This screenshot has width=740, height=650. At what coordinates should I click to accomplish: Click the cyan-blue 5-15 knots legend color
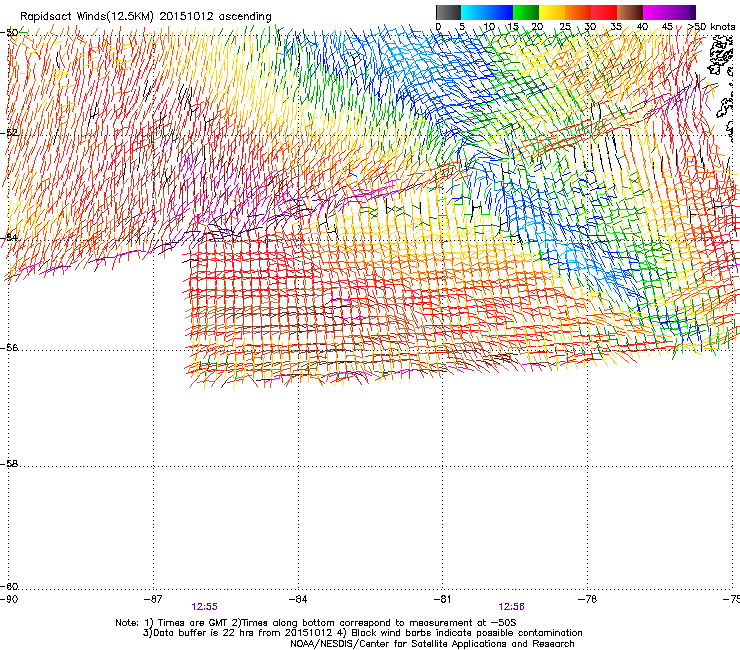click(487, 12)
